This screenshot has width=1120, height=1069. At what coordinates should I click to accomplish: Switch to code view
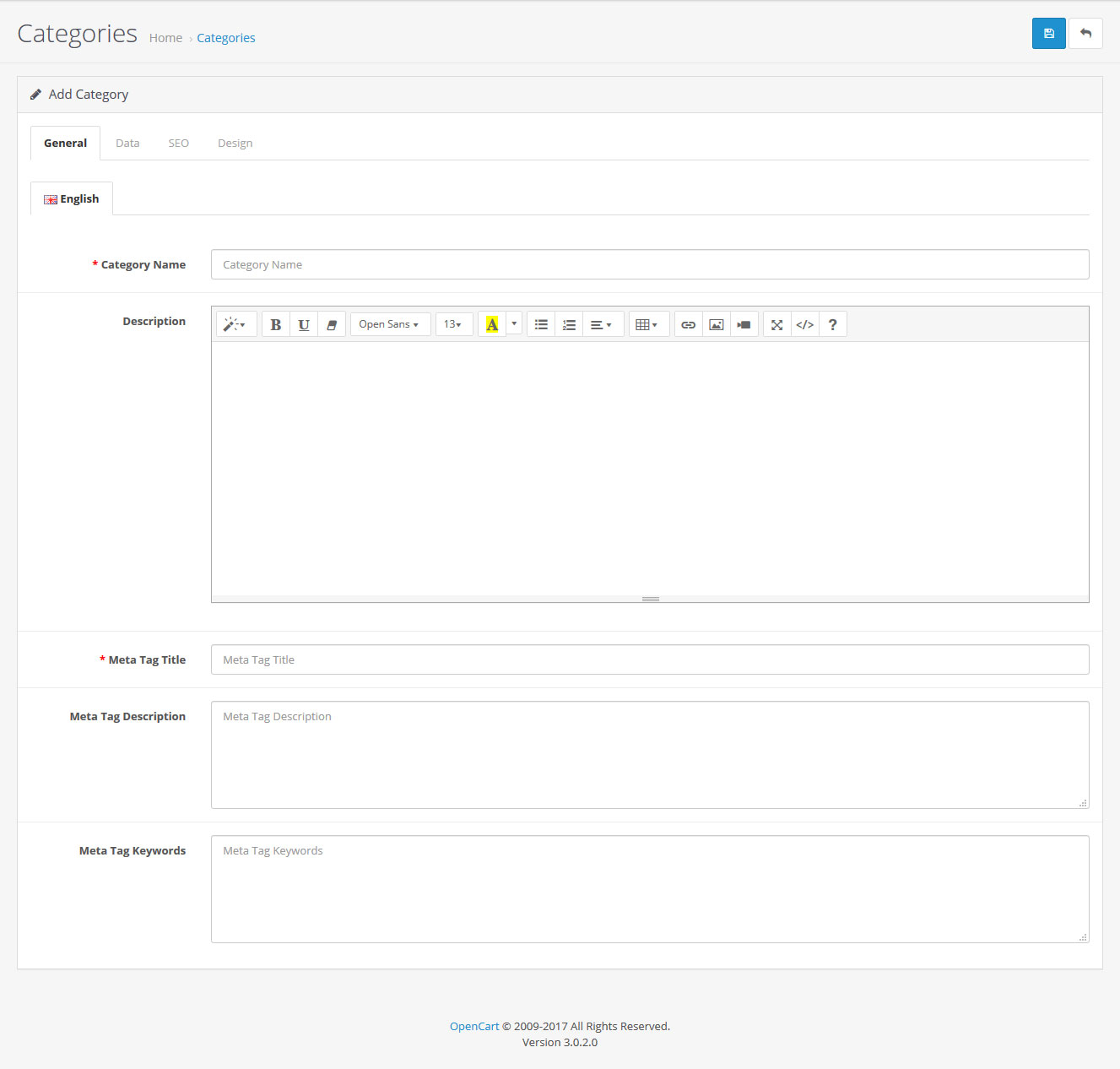805,324
